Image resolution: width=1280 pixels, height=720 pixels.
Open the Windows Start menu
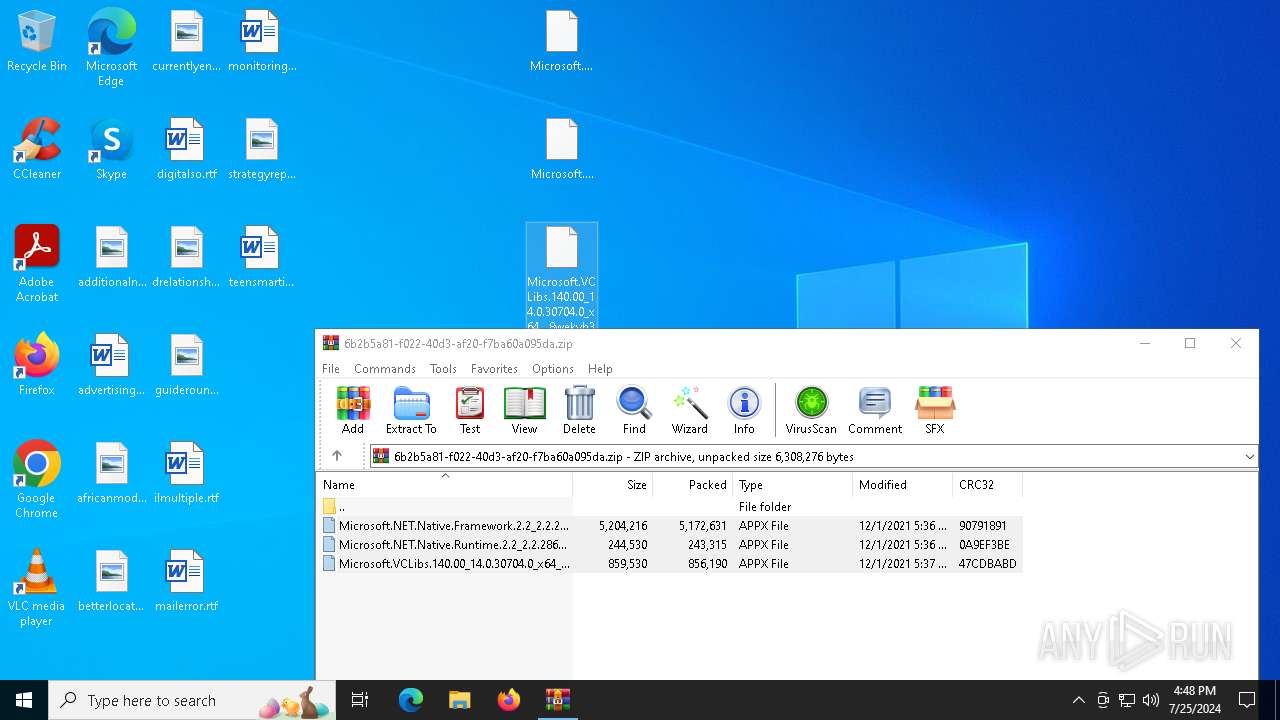(x=24, y=700)
